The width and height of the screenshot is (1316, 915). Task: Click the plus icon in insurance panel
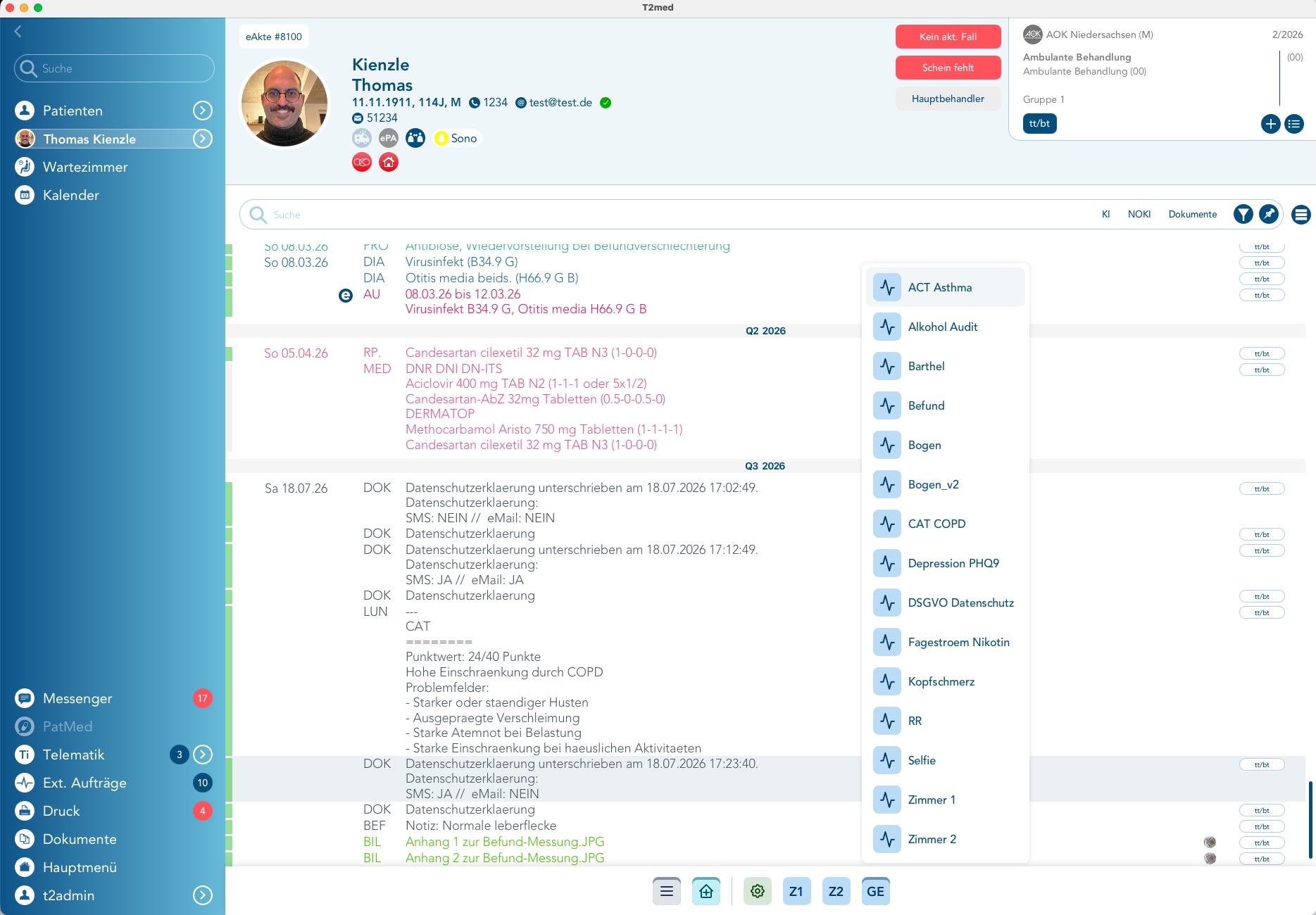[x=1270, y=124]
